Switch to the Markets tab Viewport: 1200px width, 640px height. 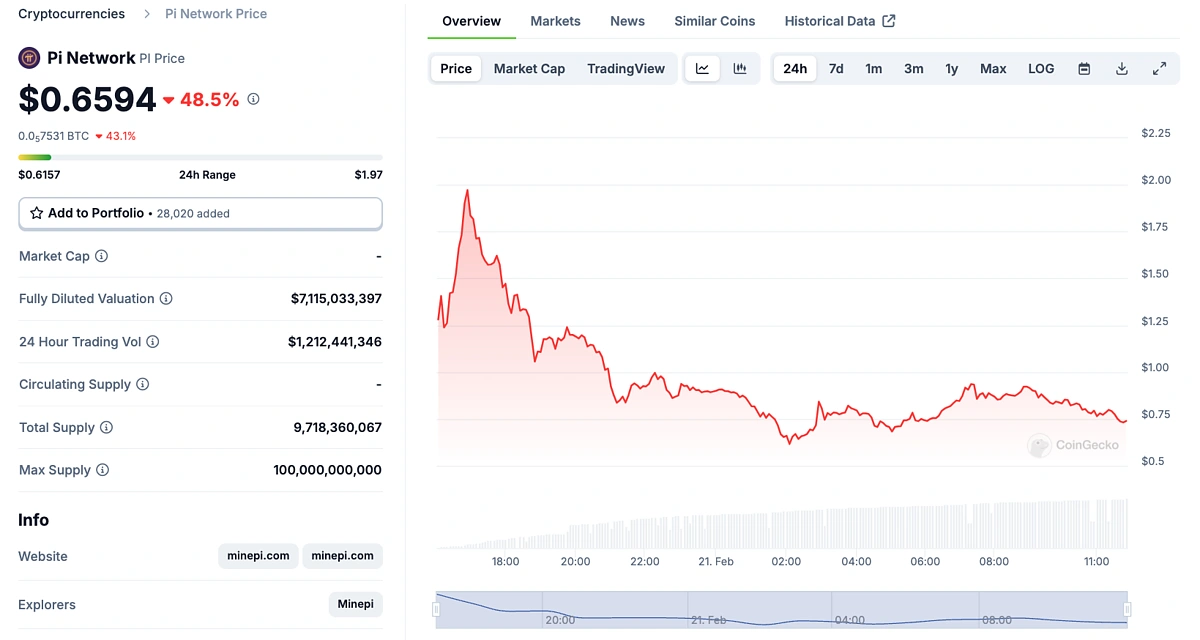555,21
